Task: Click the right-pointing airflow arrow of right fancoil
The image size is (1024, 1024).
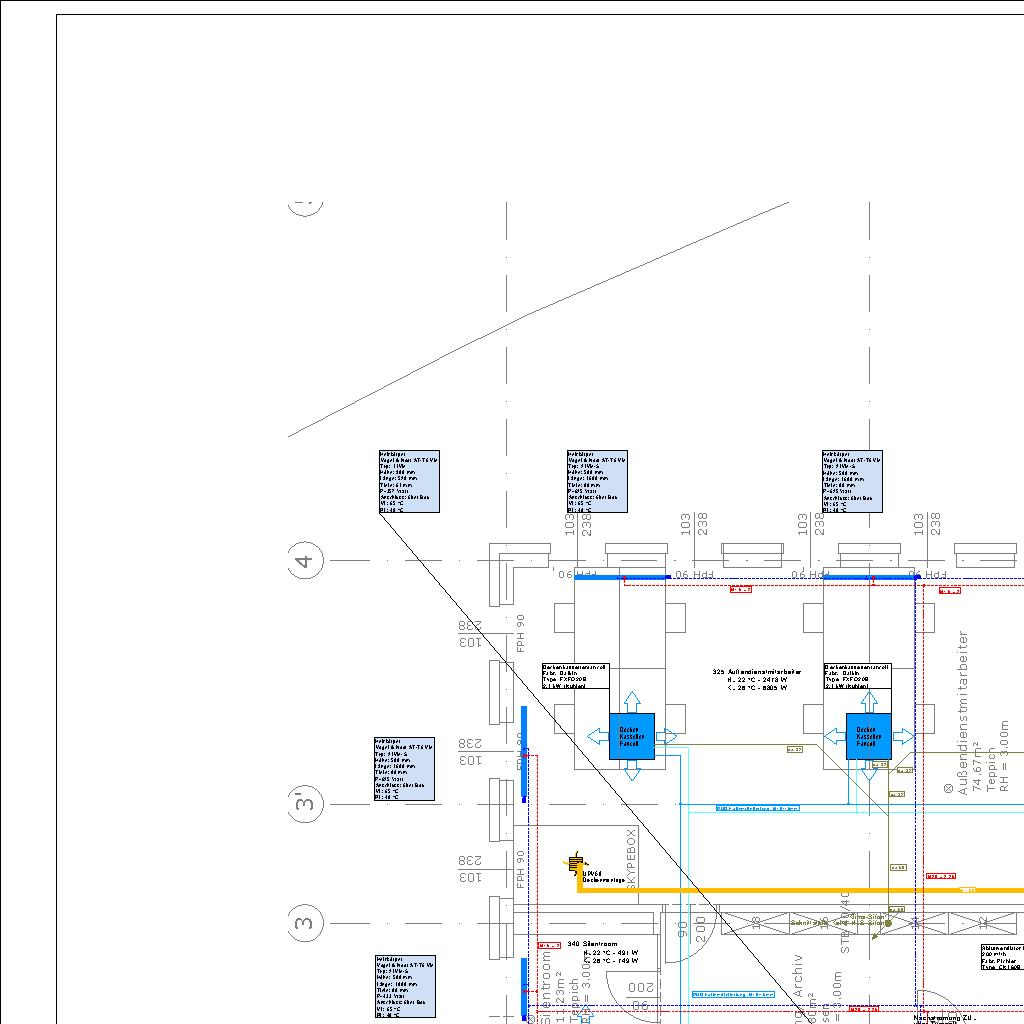Action: click(x=903, y=737)
